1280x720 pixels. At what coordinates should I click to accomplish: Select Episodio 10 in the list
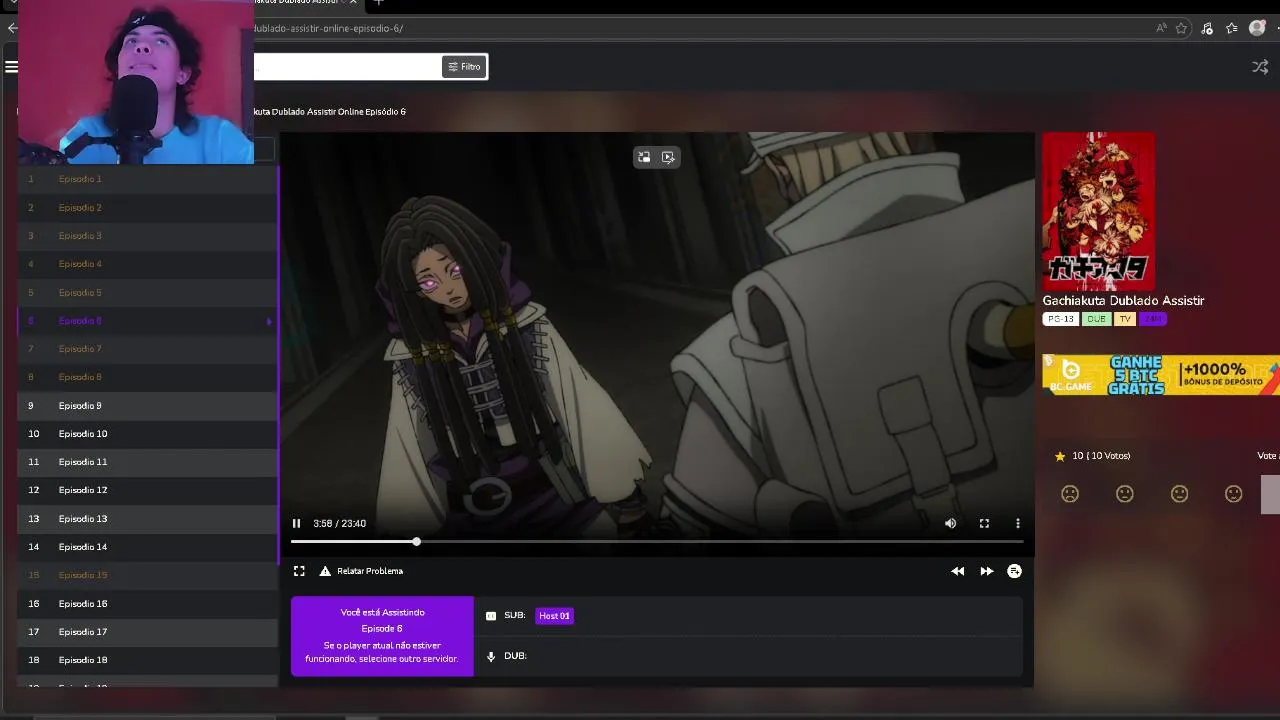click(x=148, y=434)
